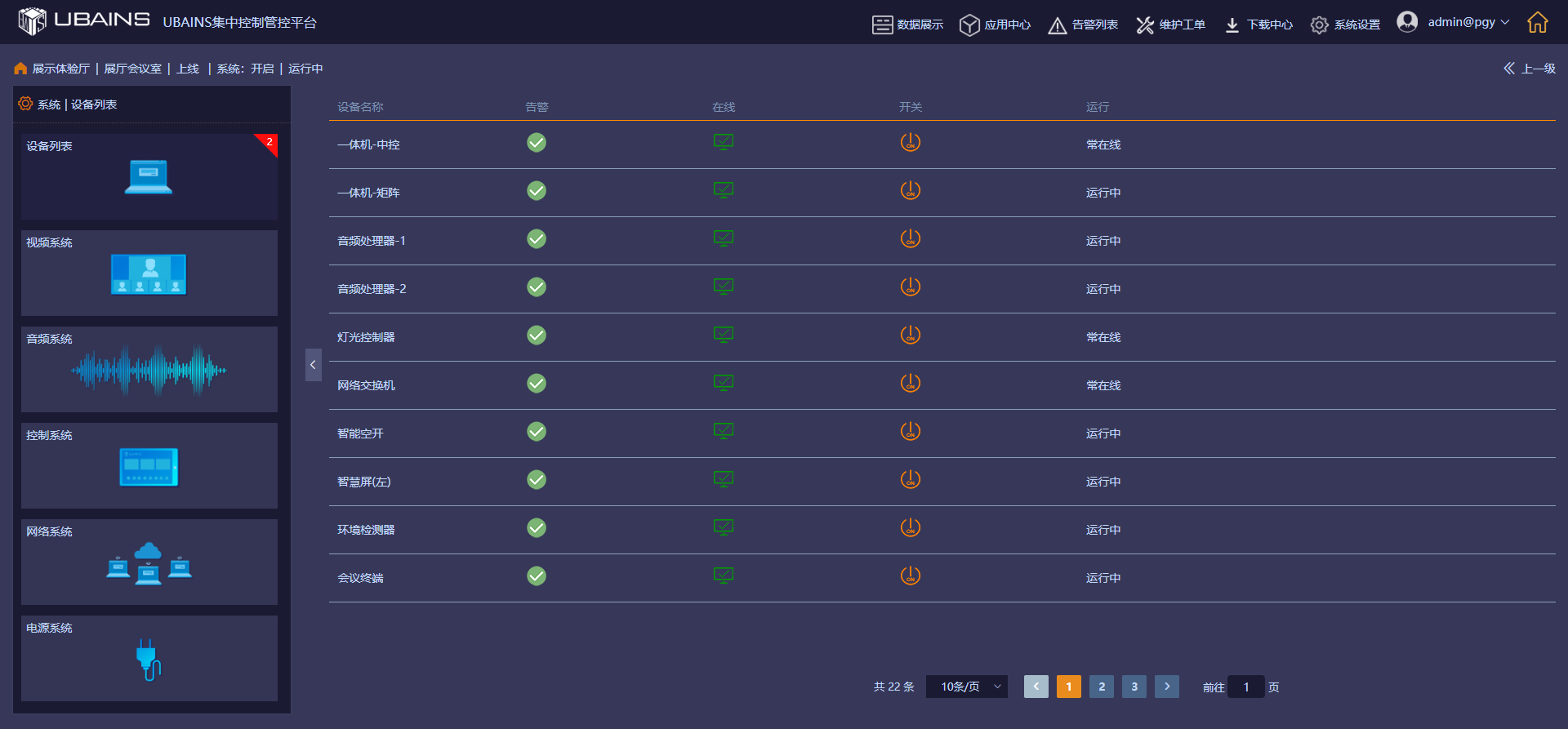Click the active page 1 button
Viewport: 1568px width, 729px height.
coord(1069,687)
